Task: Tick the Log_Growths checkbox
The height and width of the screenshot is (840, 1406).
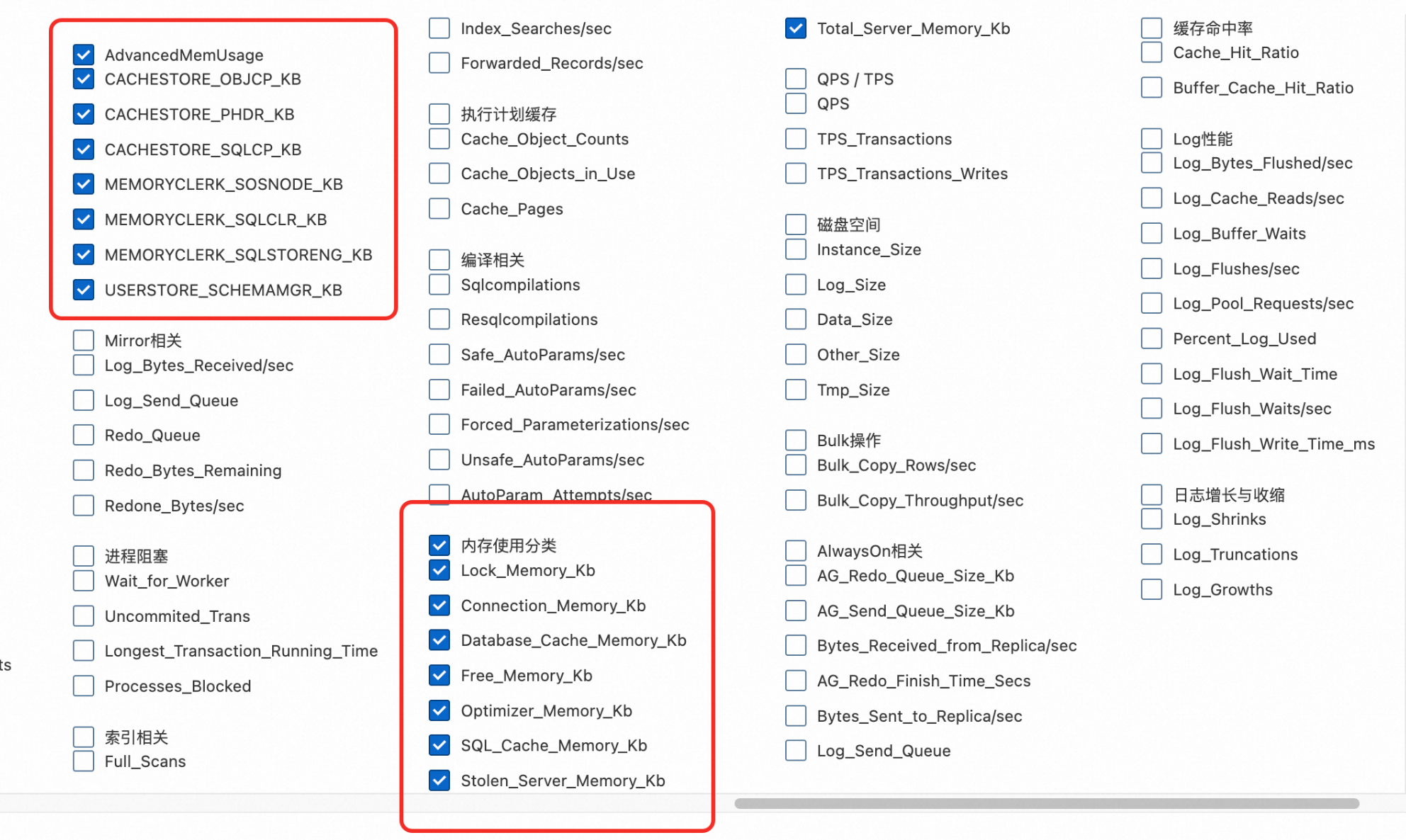Action: point(1152,589)
